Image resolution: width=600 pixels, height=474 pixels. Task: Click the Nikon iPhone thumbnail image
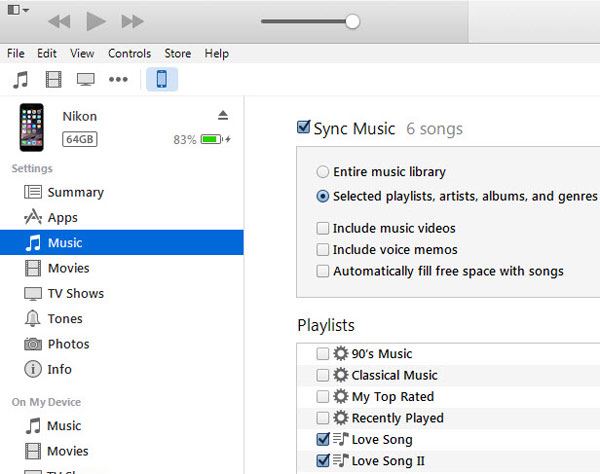click(x=32, y=127)
